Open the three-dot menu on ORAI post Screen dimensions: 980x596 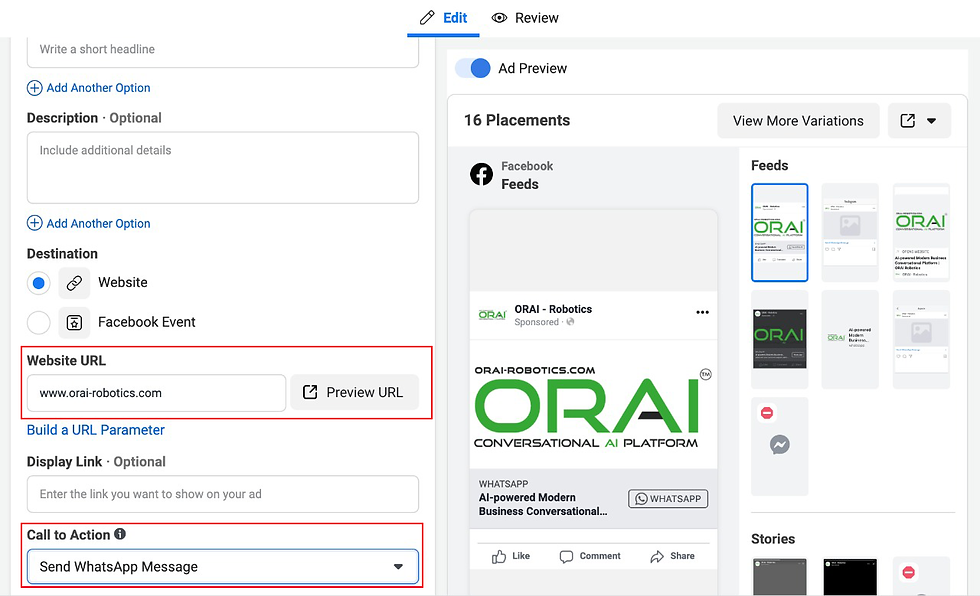(702, 312)
